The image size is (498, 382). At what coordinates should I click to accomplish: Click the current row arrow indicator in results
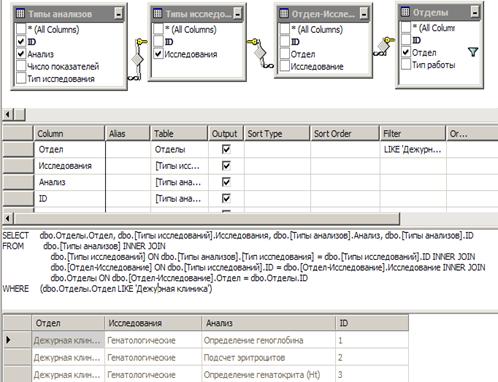point(9,340)
